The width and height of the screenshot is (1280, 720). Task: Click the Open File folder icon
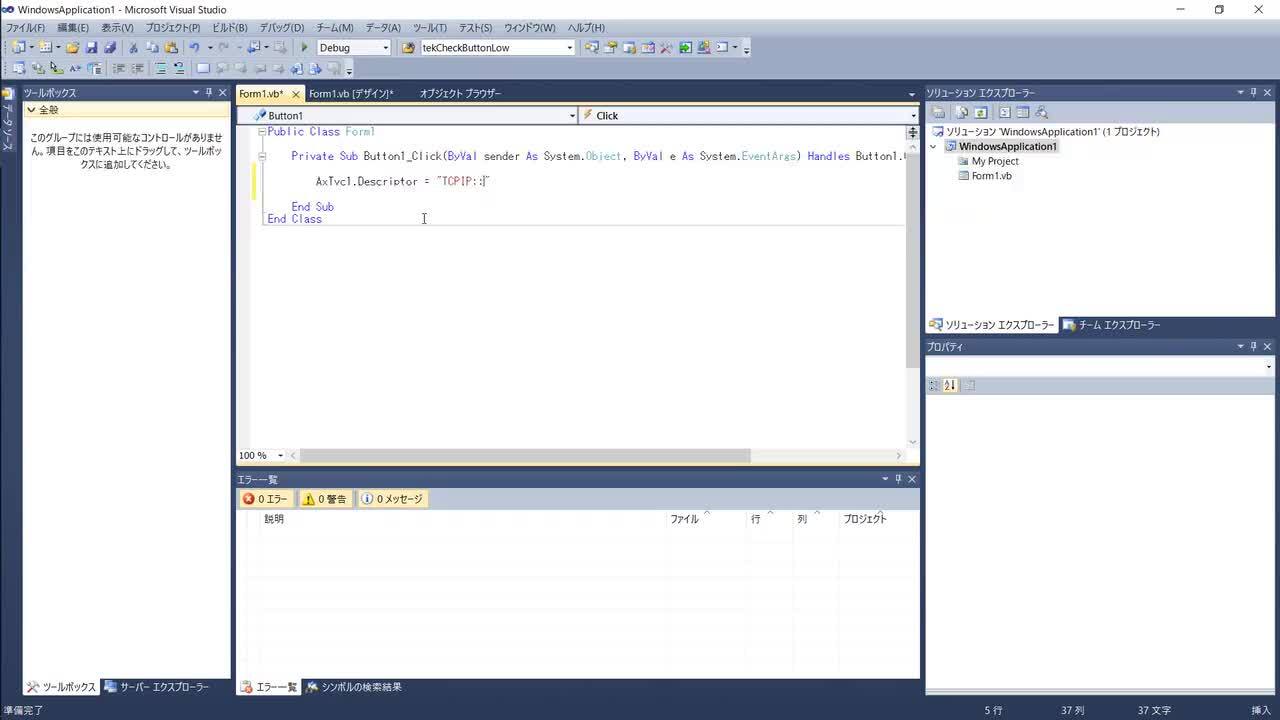tap(72, 47)
